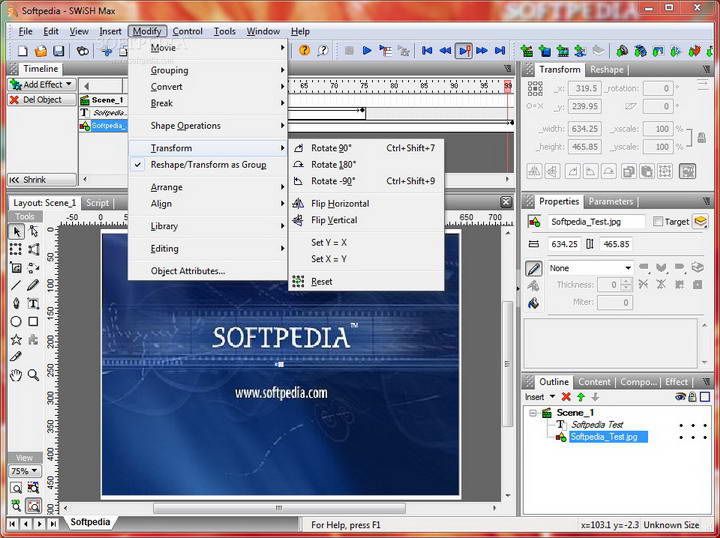The height and width of the screenshot is (538, 720).
Task: Click the width field showing 634.25 in Properties
Action: tap(564, 244)
